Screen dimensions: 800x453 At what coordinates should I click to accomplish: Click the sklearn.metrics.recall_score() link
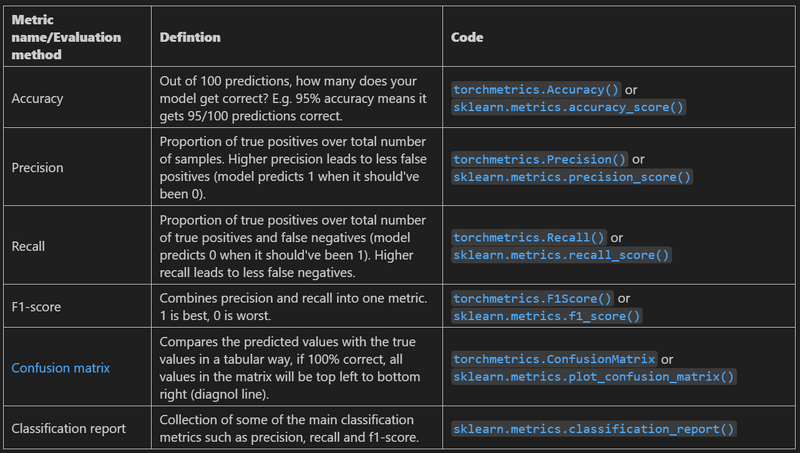point(561,254)
